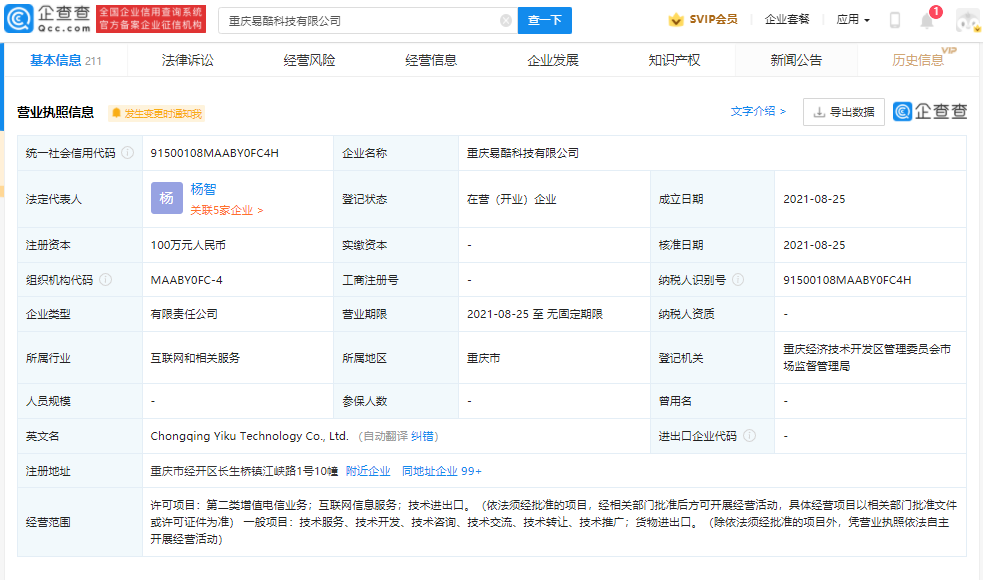Screen dimensions: 983x580
Task: Click the mobile phone icon in header
Action: (x=895, y=20)
